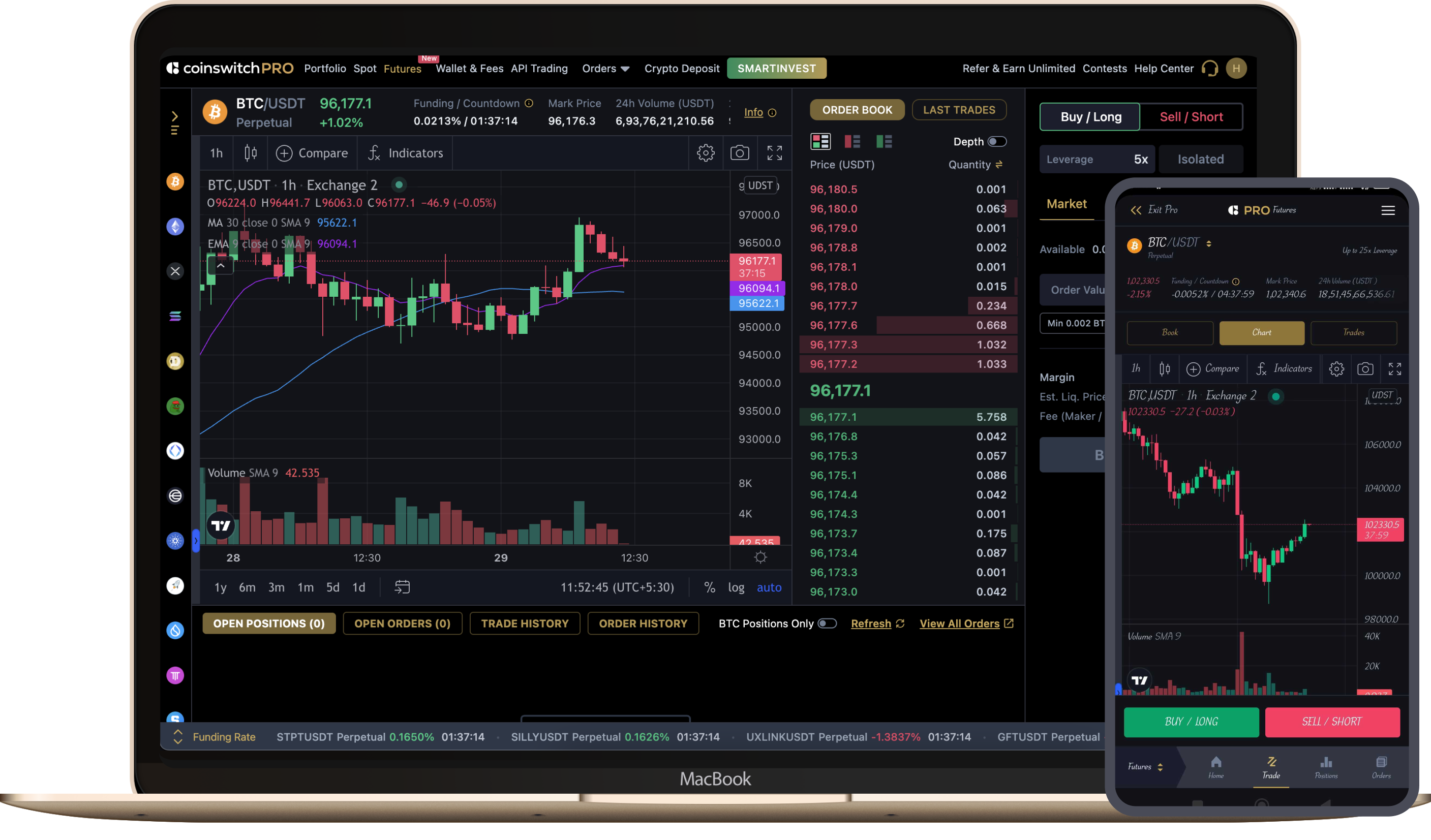Toggle log scale on the chart
Image resolution: width=1431 pixels, height=840 pixels.
coord(736,587)
